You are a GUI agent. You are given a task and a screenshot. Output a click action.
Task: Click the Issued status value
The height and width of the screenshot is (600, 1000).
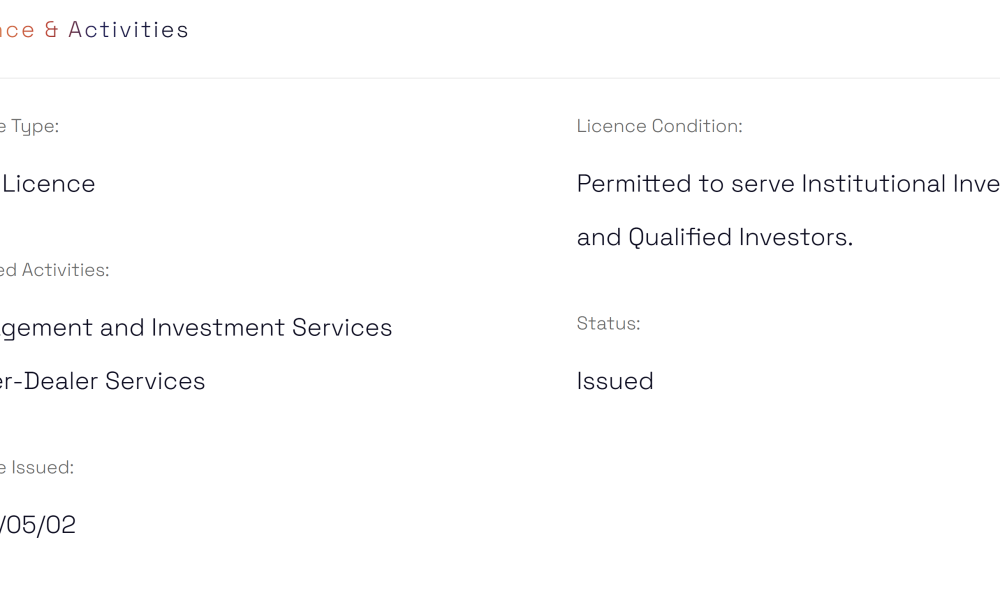tap(615, 381)
